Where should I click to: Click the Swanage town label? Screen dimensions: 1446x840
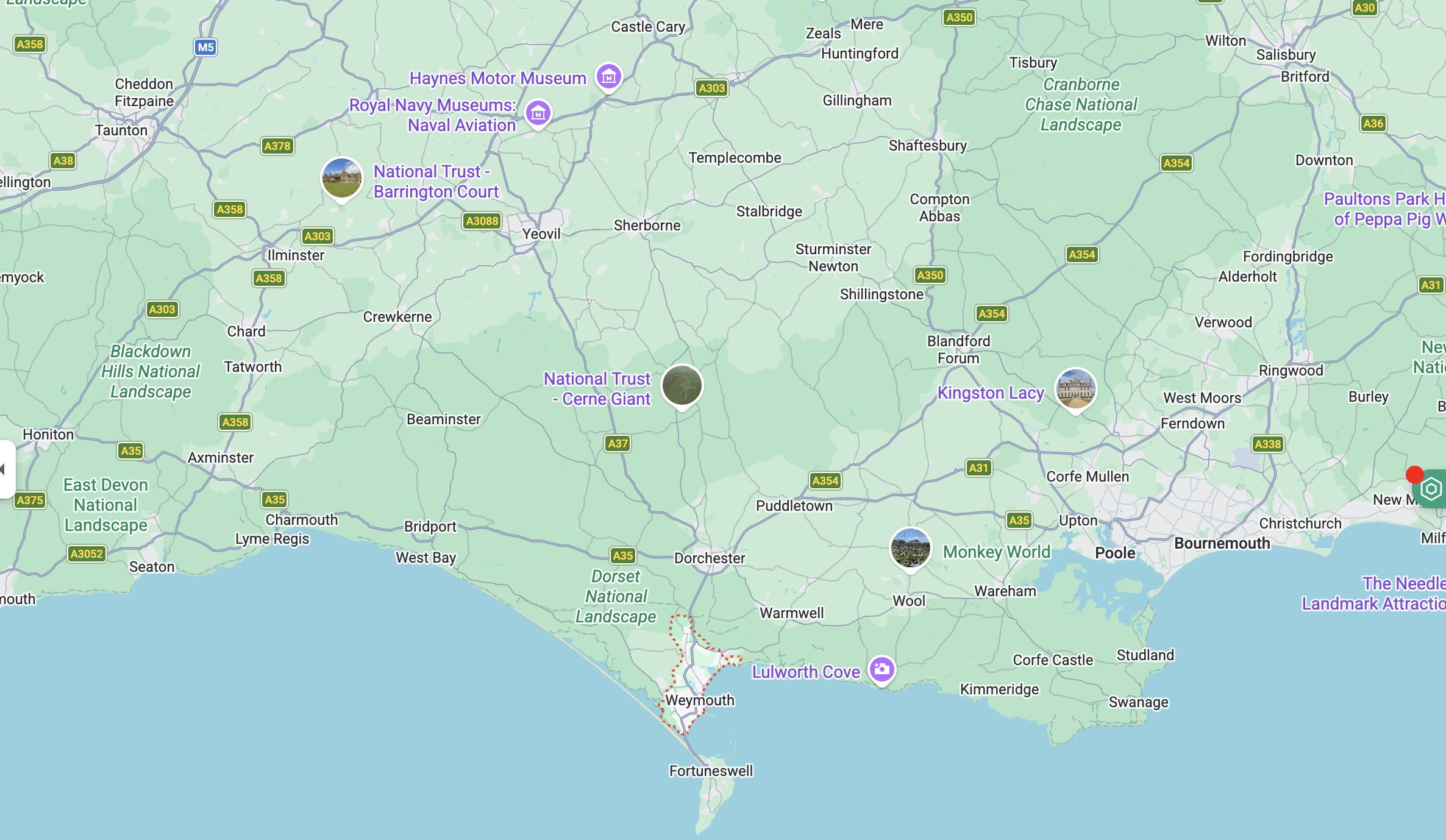click(x=1139, y=703)
